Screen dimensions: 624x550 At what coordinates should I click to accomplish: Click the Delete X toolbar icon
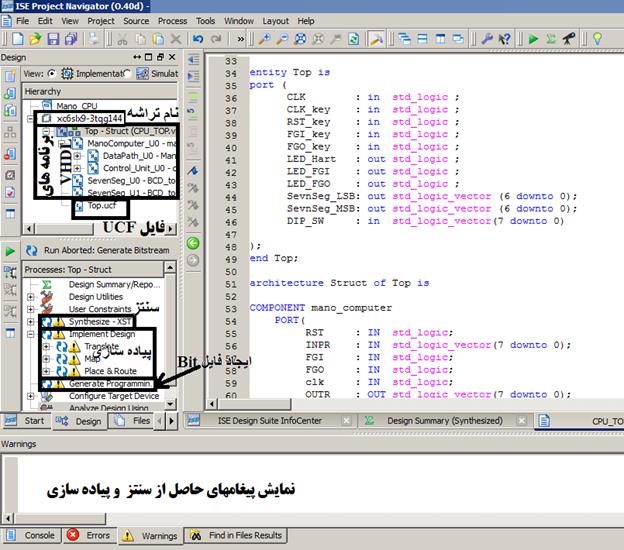pyautogui.click(x=176, y=39)
